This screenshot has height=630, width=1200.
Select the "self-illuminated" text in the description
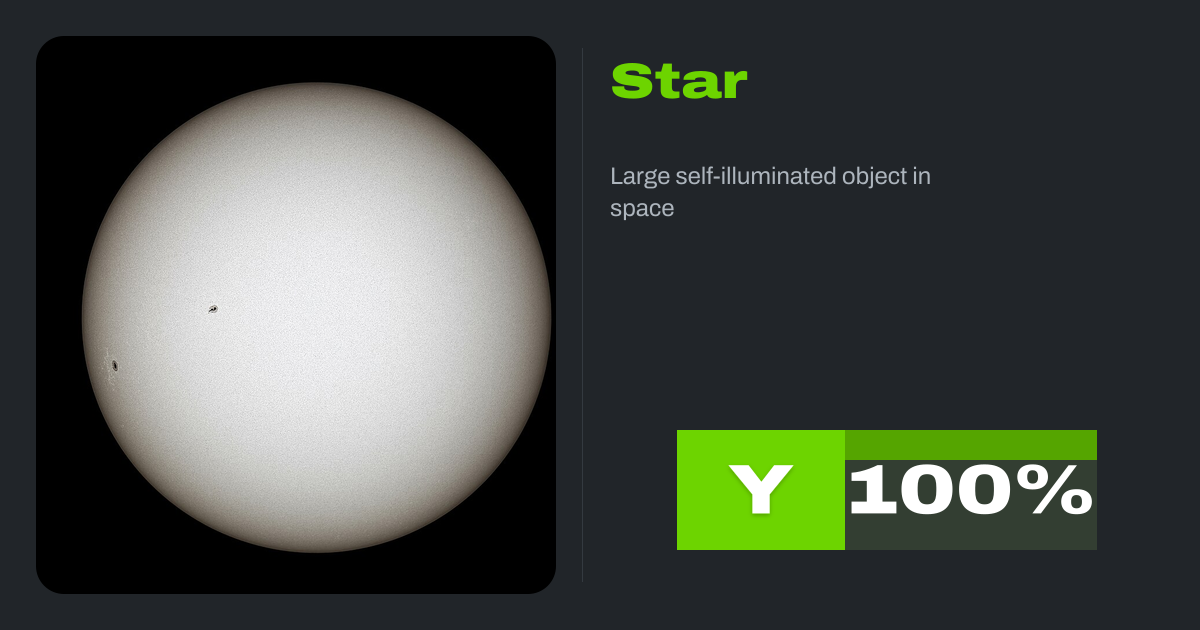coord(752,177)
